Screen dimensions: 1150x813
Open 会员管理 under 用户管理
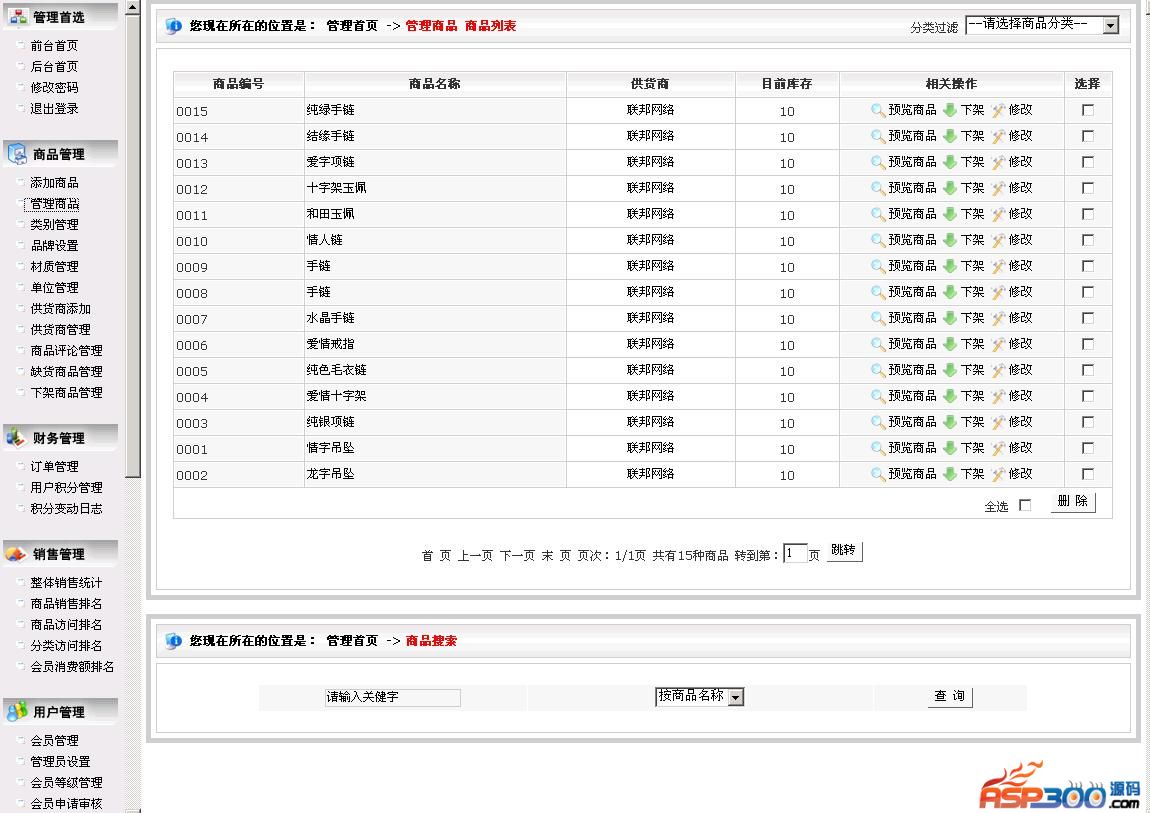(54, 740)
